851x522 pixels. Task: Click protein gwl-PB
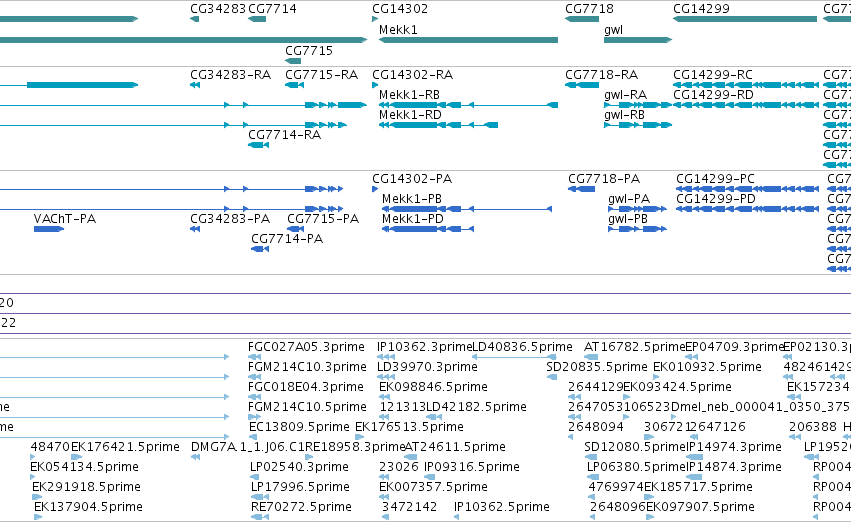point(628,219)
